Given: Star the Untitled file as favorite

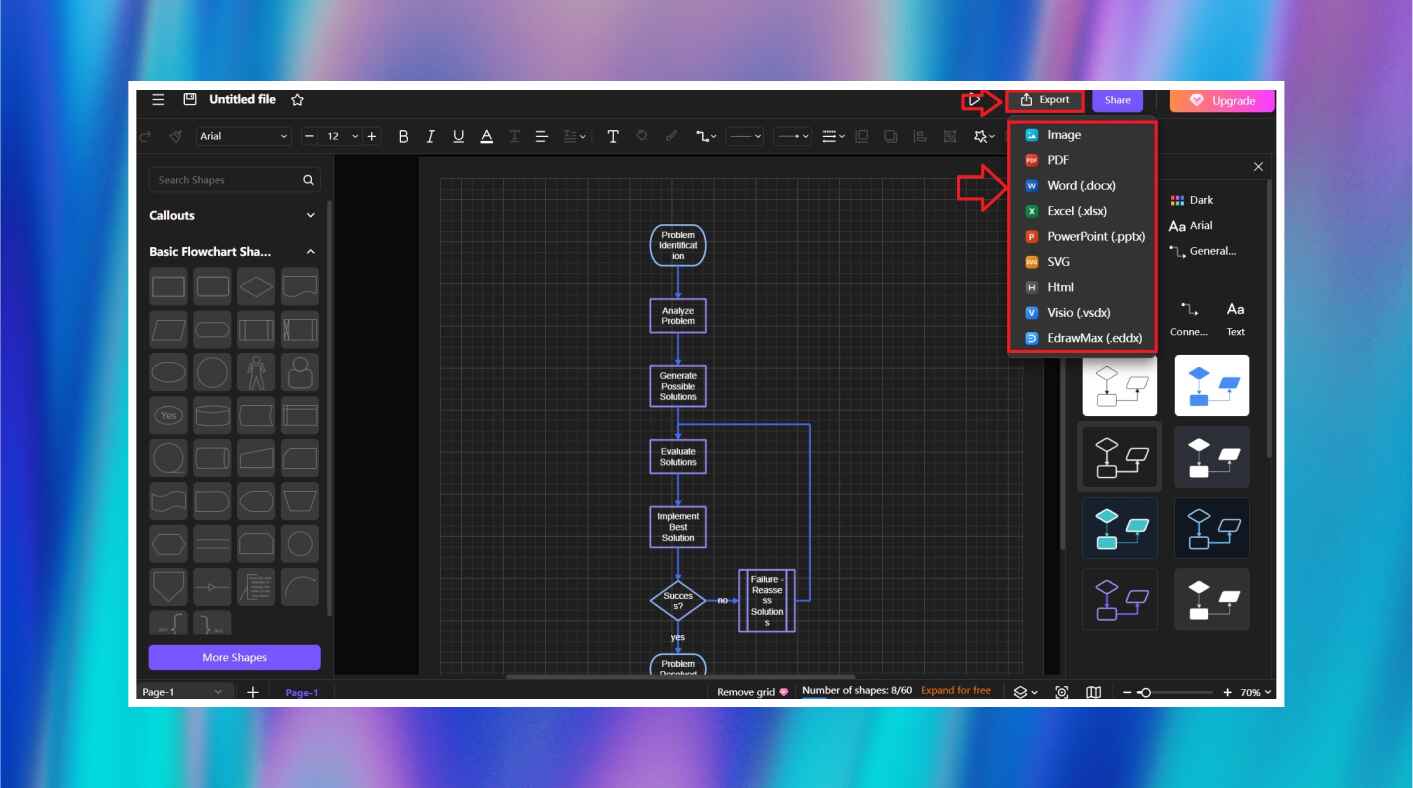Looking at the screenshot, I should click(297, 100).
